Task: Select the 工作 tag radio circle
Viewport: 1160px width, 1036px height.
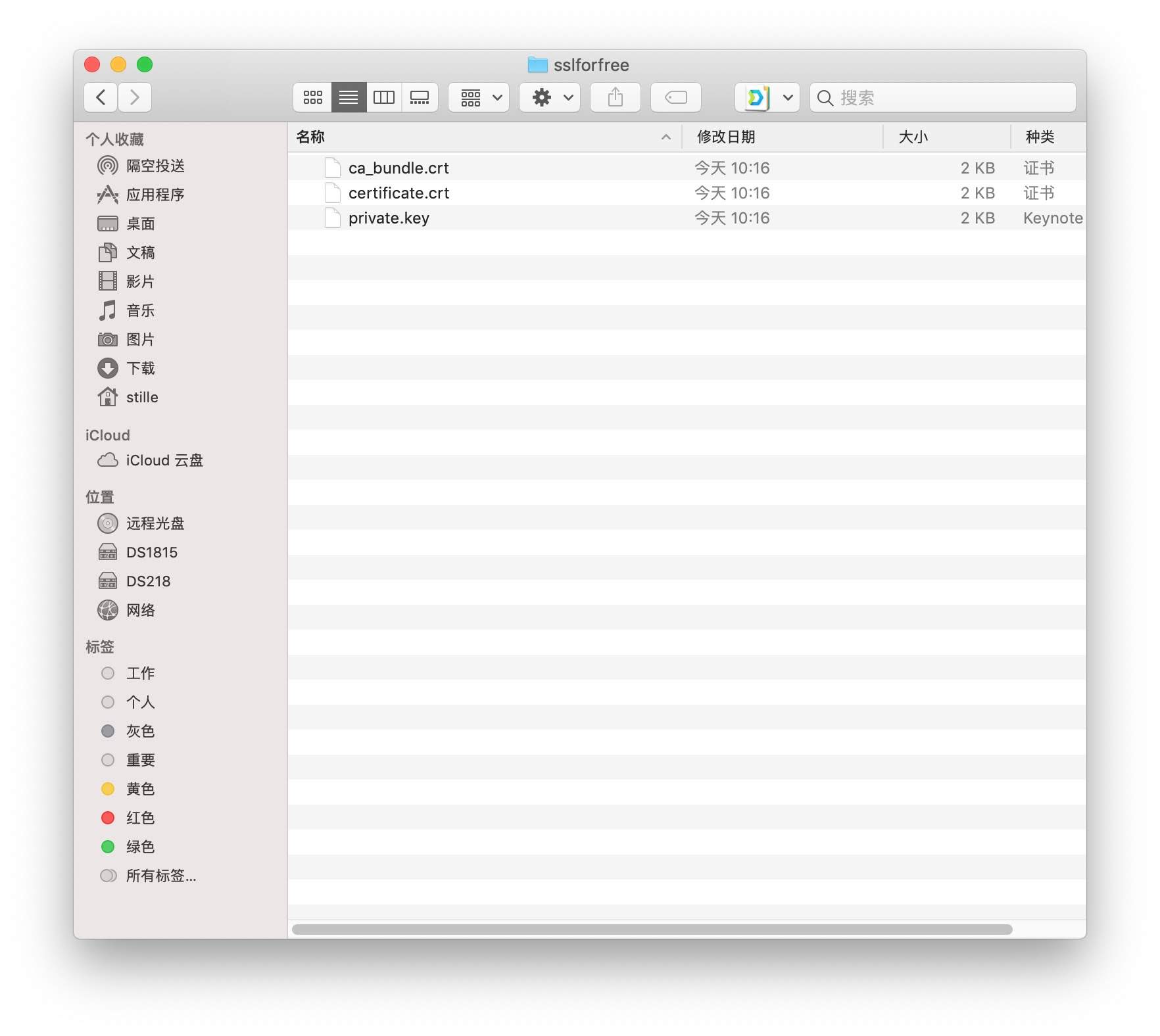Action: [x=108, y=673]
